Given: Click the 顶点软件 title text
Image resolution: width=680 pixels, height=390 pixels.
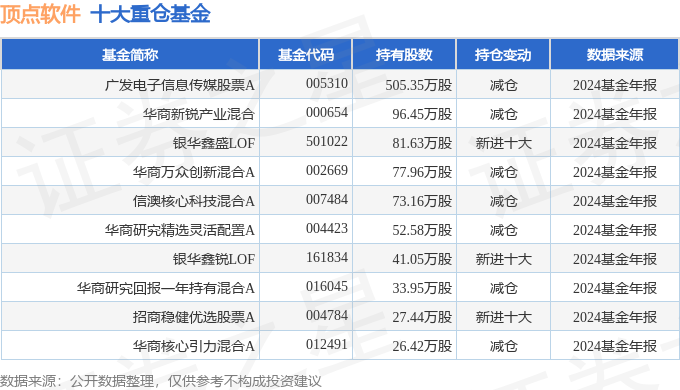Looking at the screenshot, I should click(x=40, y=14).
